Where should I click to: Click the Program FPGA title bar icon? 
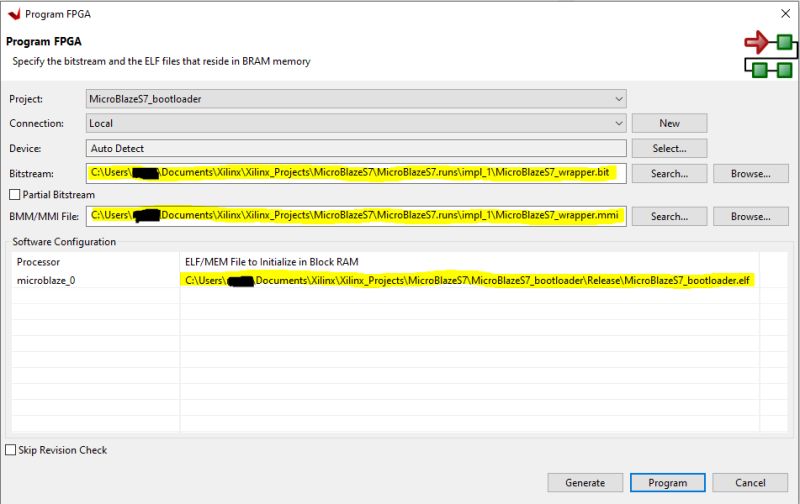(14, 14)
